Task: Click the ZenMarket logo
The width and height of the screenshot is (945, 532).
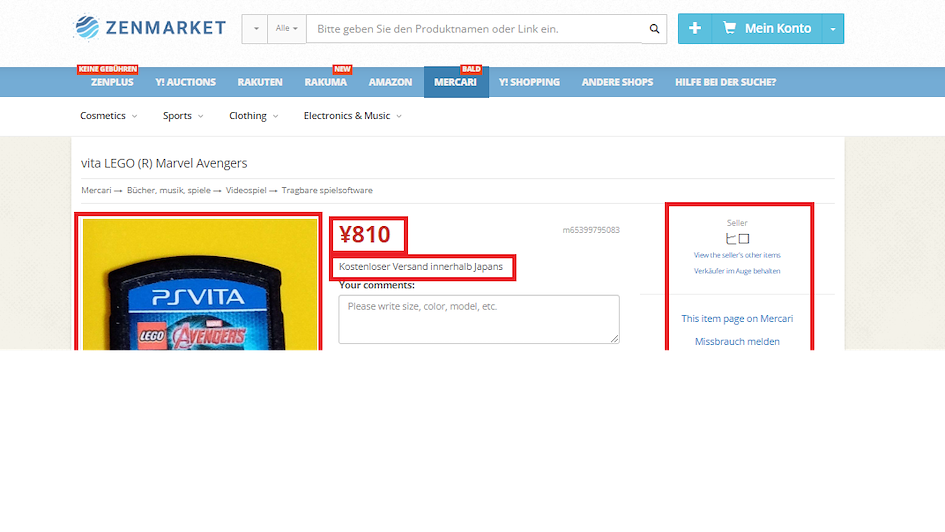Action: click(x=149, y=28)
